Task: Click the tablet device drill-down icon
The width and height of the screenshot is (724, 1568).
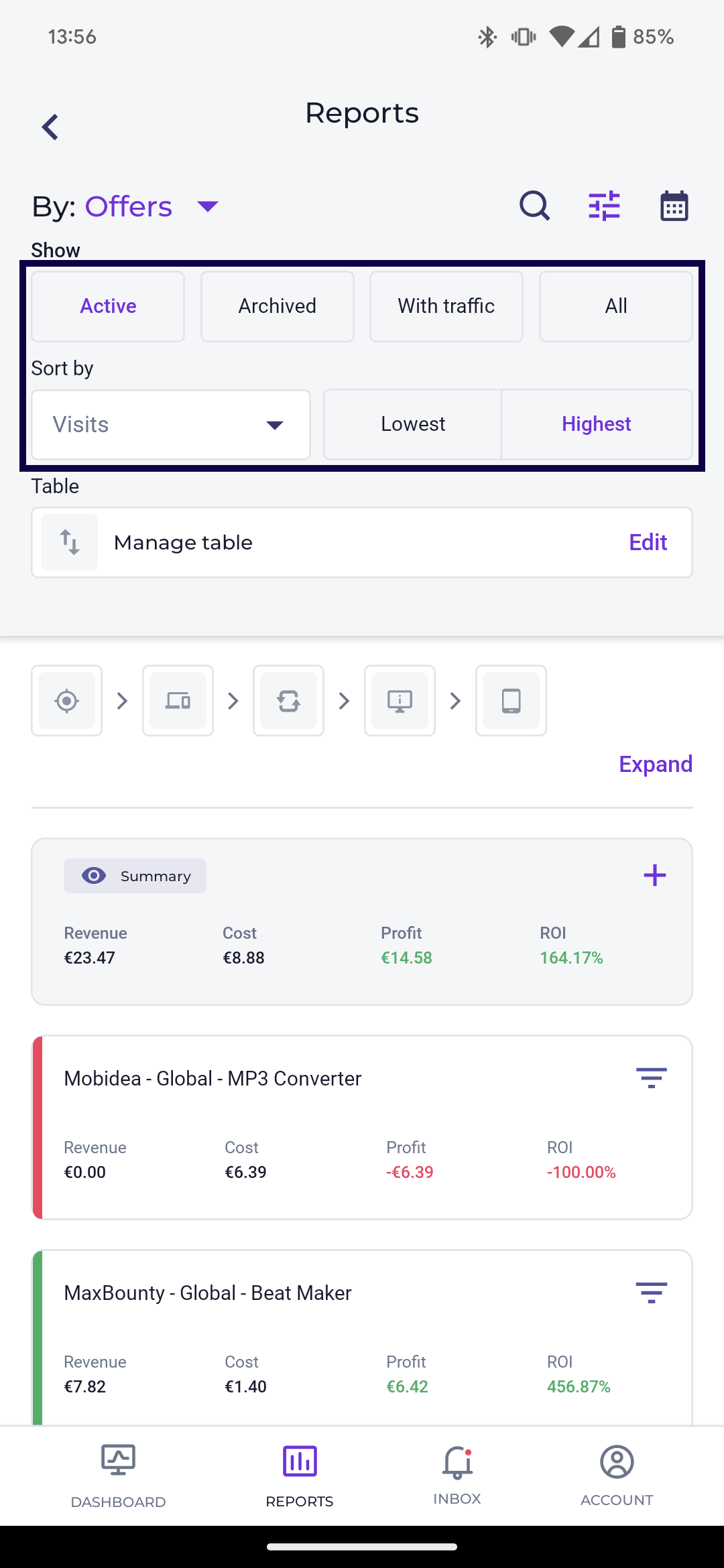Action: click(511, 701)
